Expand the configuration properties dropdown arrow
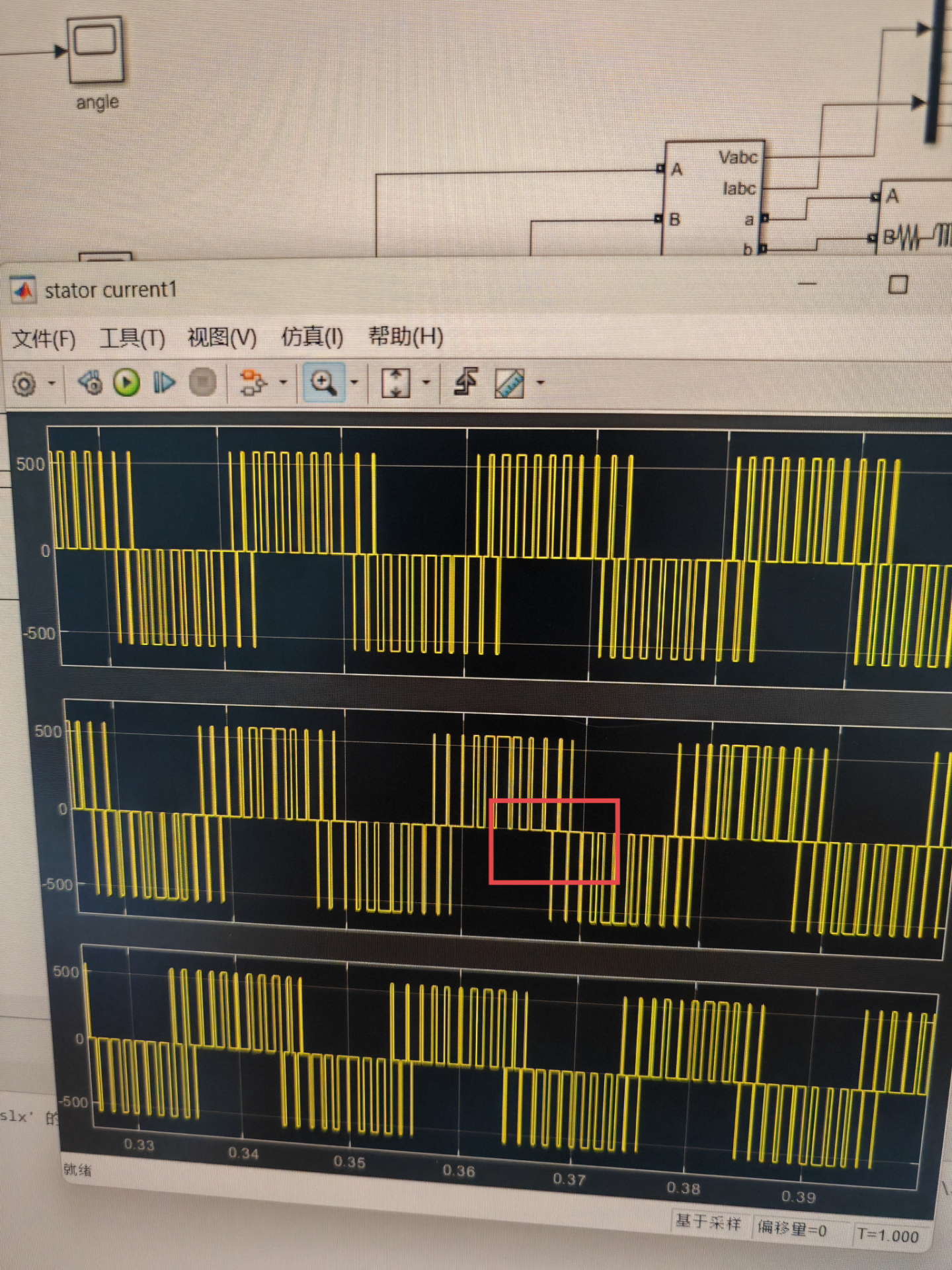 51,383
